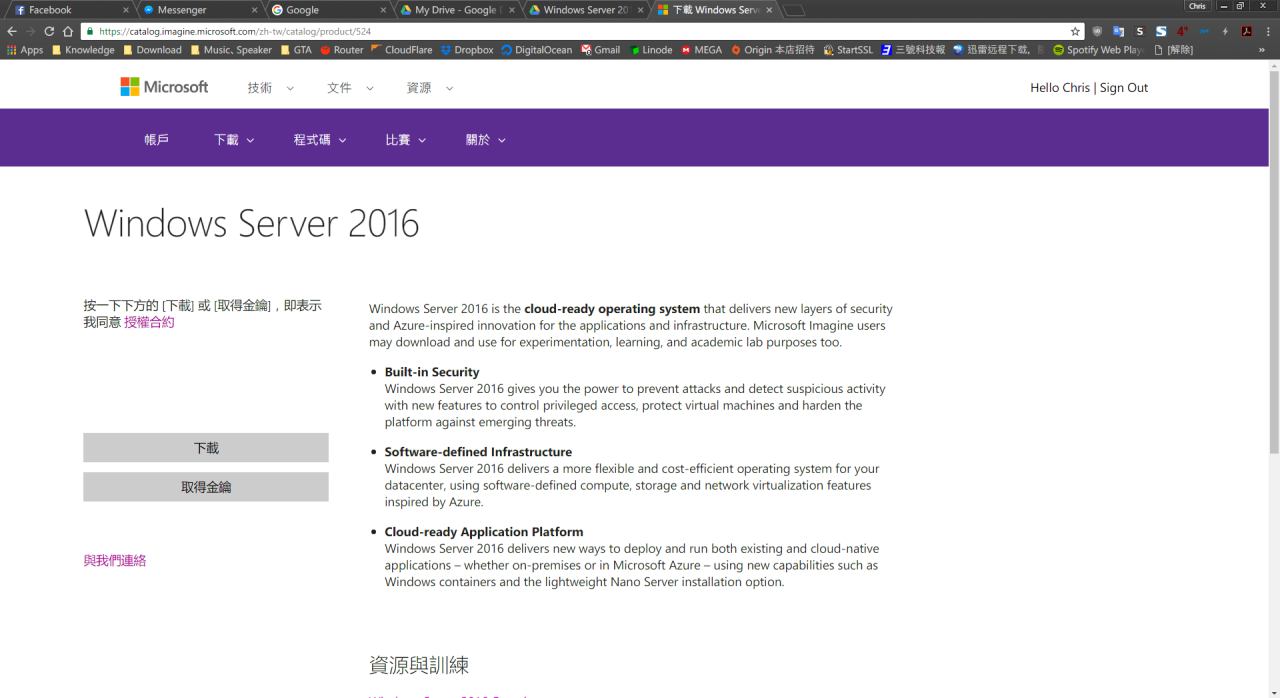Click the Sign Out link

pyautogui.click(x=1124, y=88)
